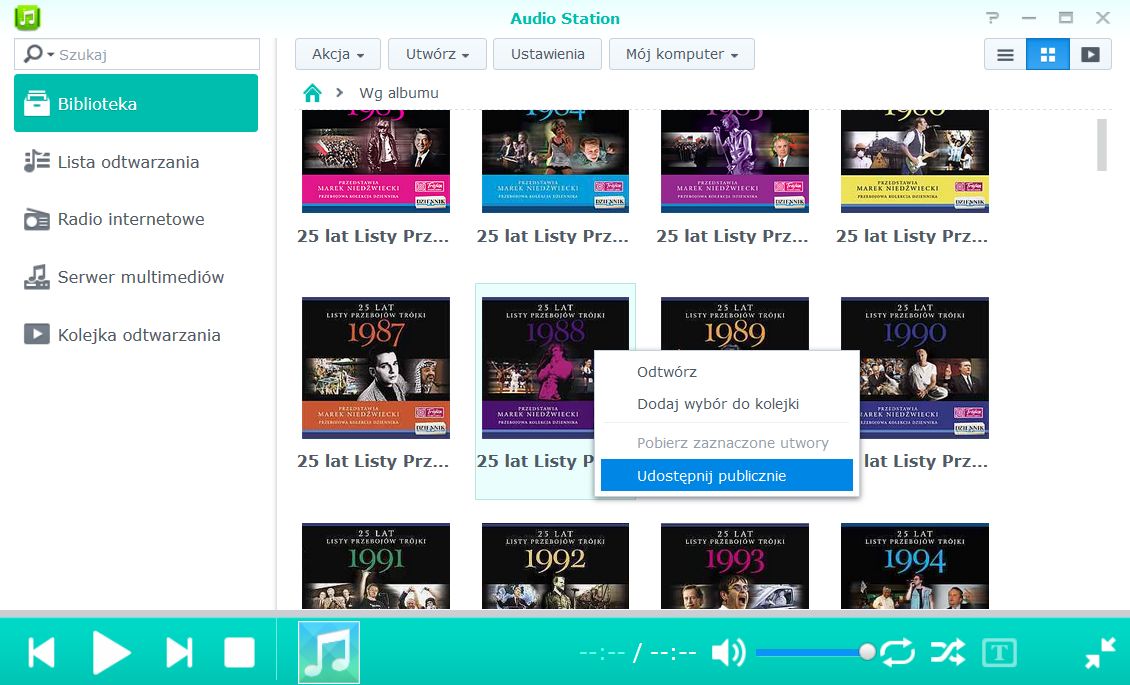Screen dimensions: 1130x685
Task: Choose Dodaj wybór do kolejki
Action: (x=726, y=404)
